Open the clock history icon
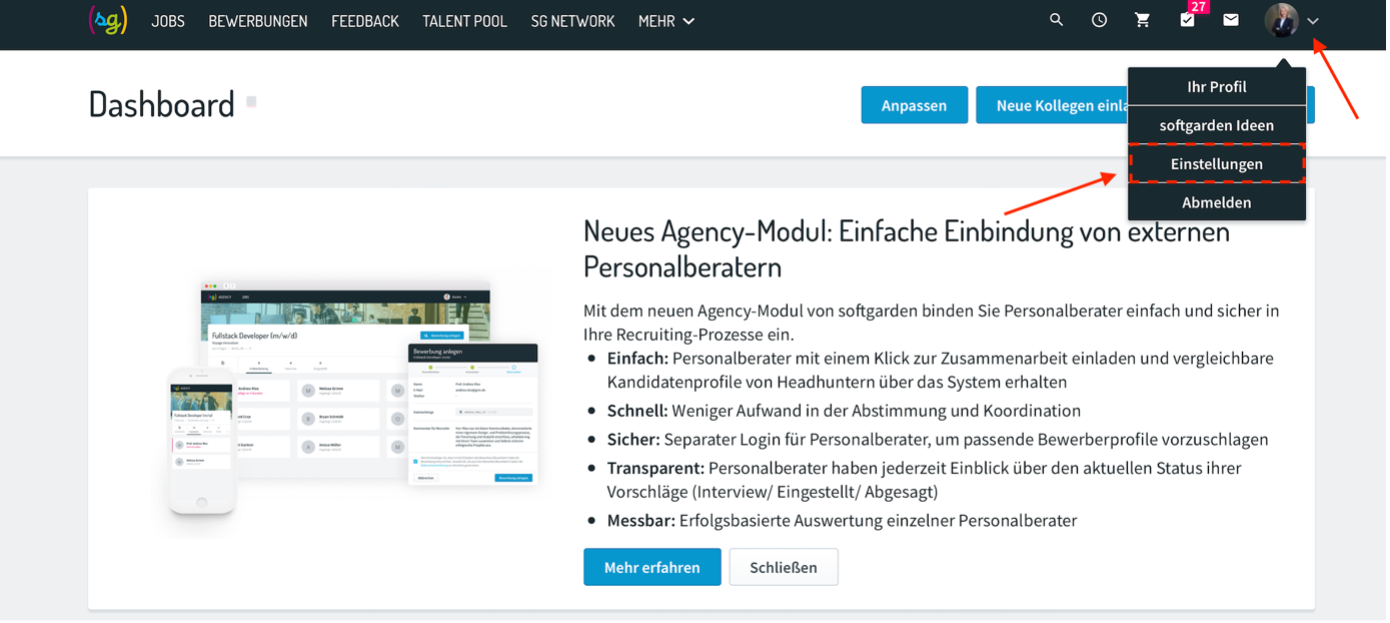The height and width of the screenshot is (623, 1390). pos(1101,20)
